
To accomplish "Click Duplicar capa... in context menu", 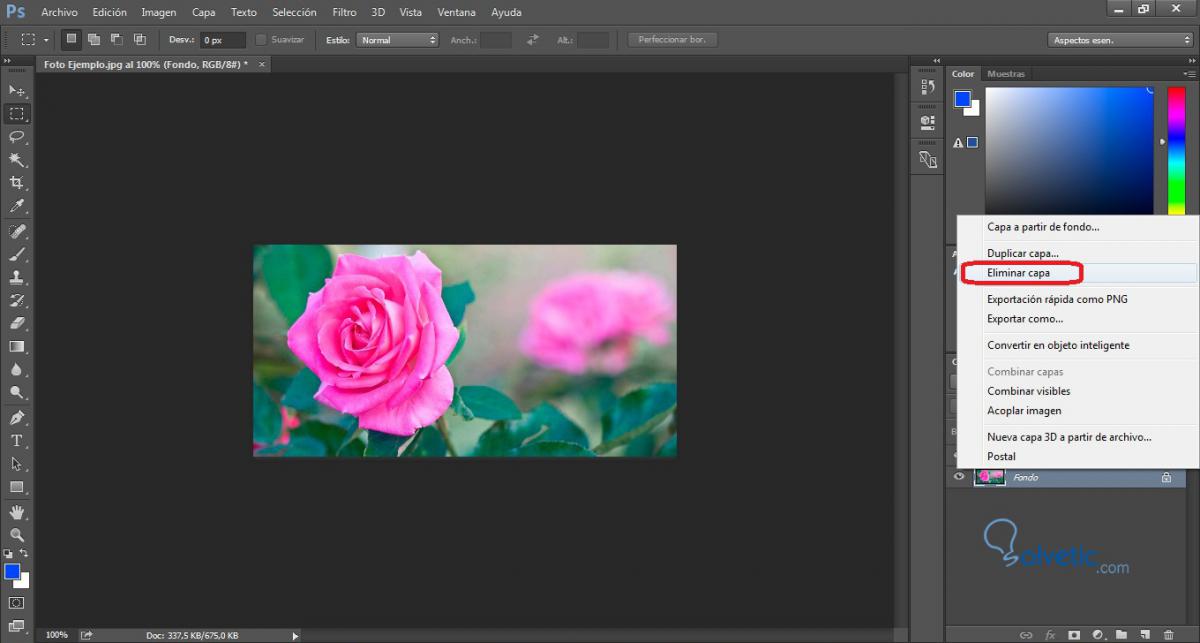I will click(1022, 253).
